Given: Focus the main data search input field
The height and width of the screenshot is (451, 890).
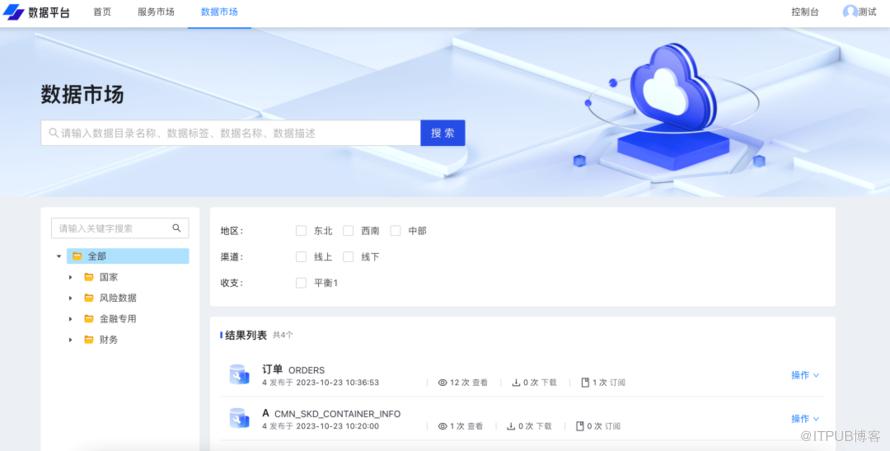Looking at the screenshot, I should 230,133.
